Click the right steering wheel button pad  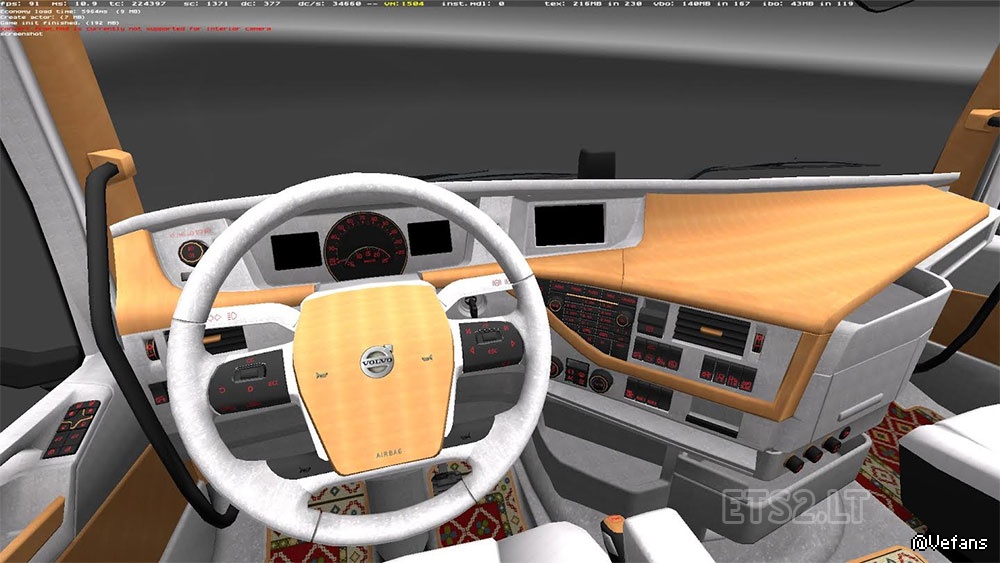pyautogui.click(x=491, y=344)
